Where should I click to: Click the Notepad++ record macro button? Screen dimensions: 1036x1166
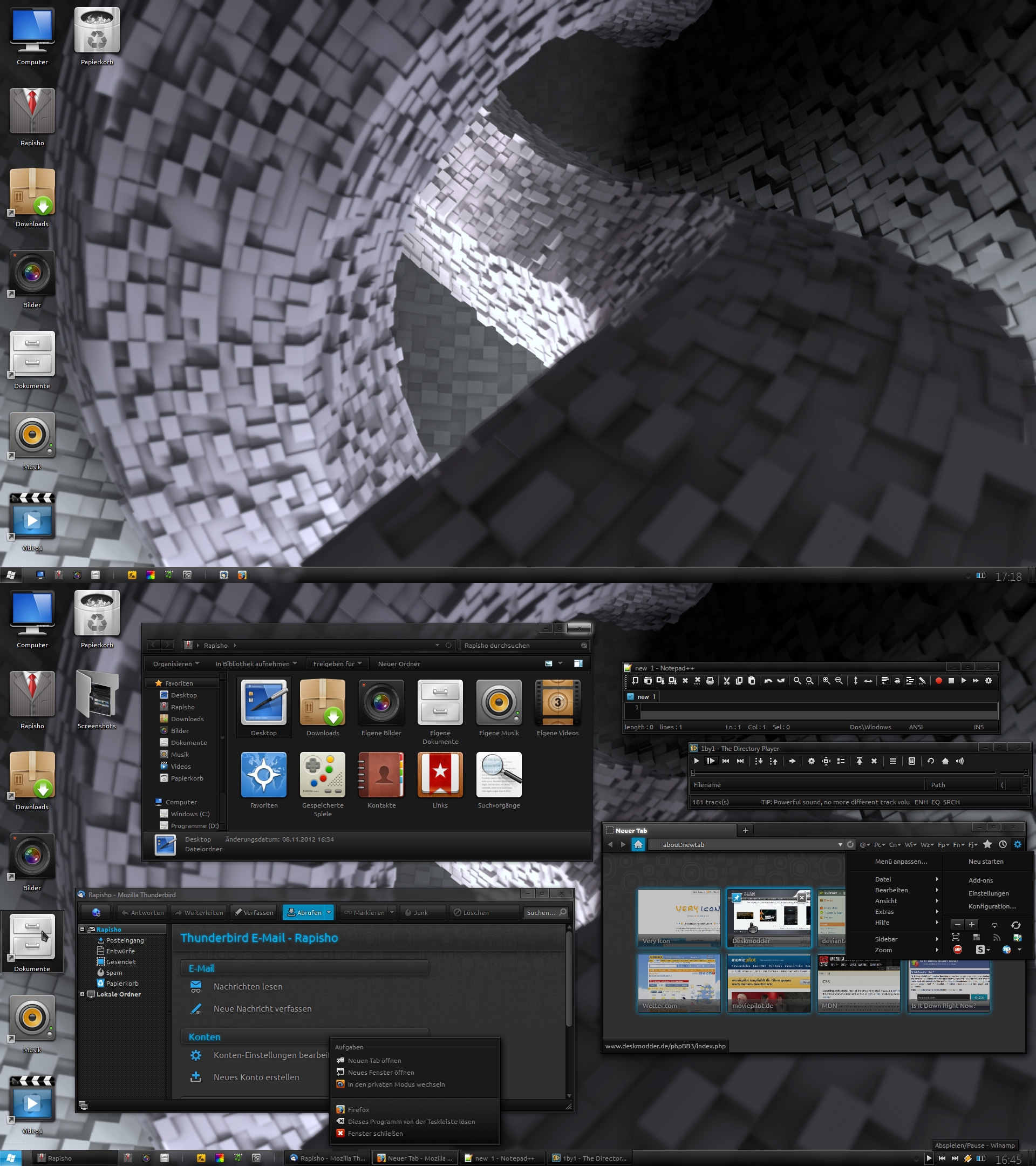coord(938,681)
